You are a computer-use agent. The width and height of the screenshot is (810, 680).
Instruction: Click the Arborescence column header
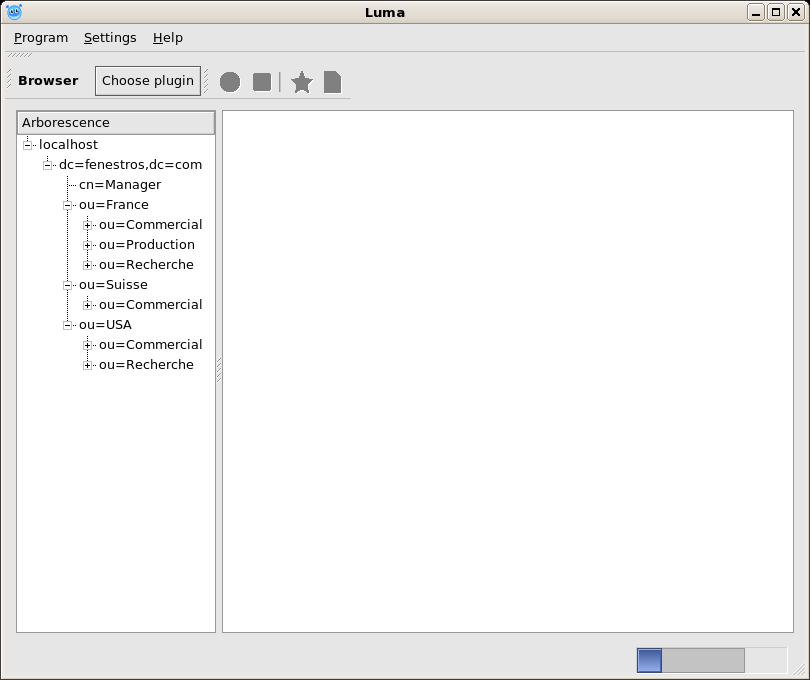116,123
